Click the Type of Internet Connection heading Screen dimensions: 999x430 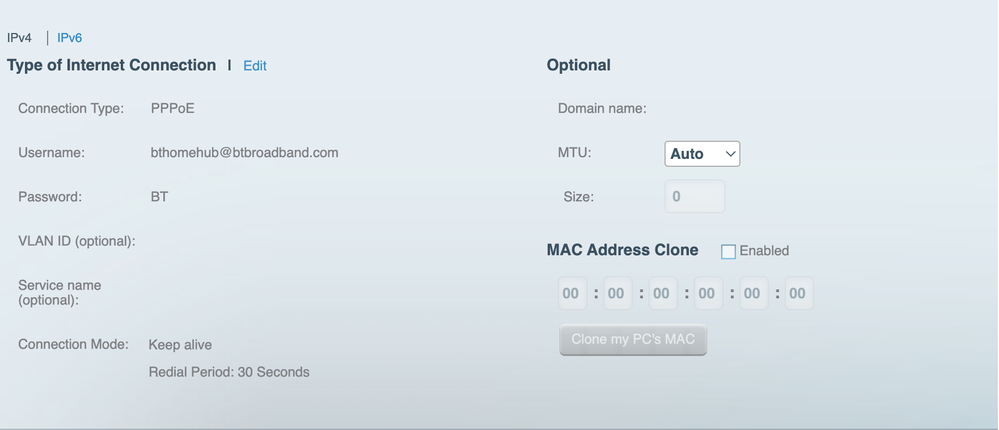click(x=111, y=65)
